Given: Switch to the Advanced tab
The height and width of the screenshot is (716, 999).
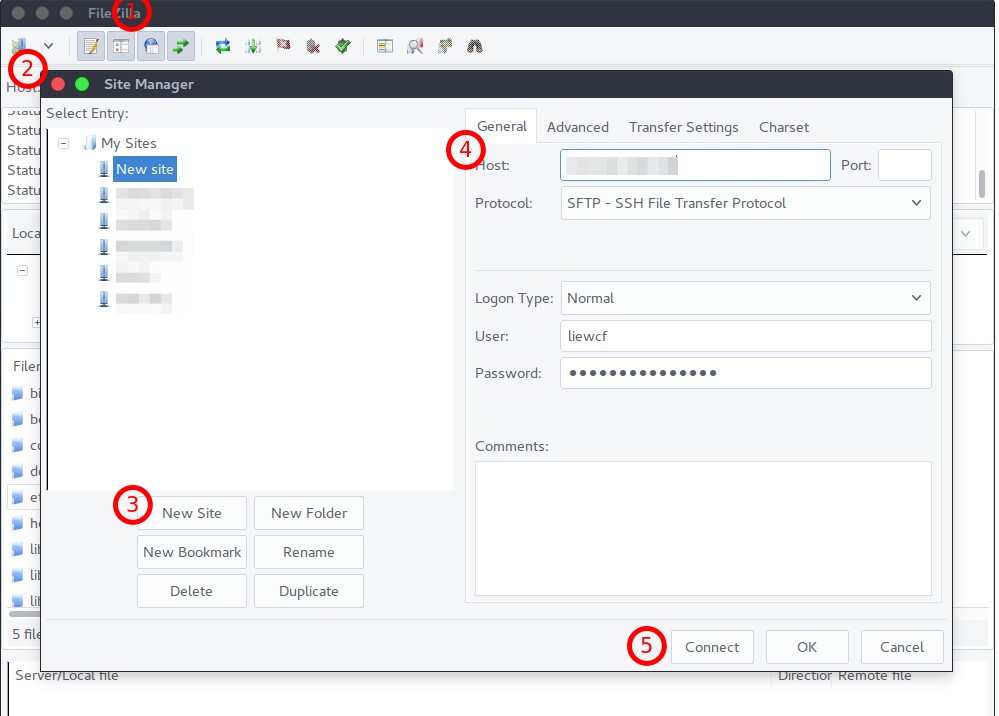Looking at the screenshot, I should [578, 127].
